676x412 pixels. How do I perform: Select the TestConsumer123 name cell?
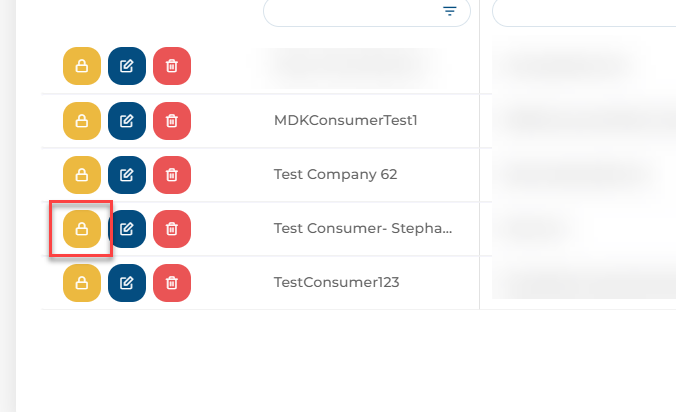pyautogui.click(x=336, y=282)
